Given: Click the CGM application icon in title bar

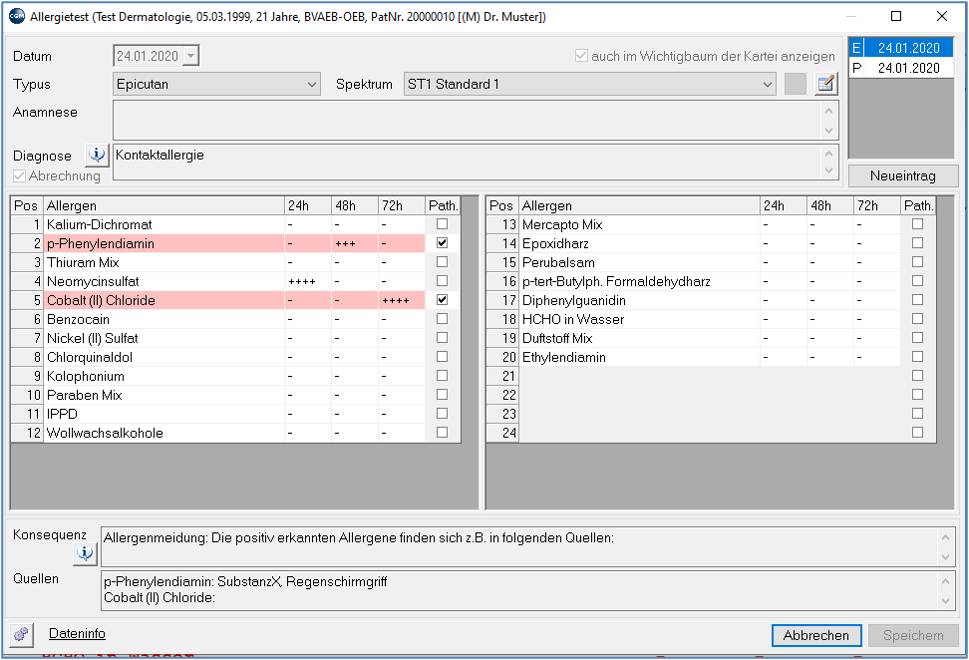Looking at the screenshot, I should click(17, 17).
